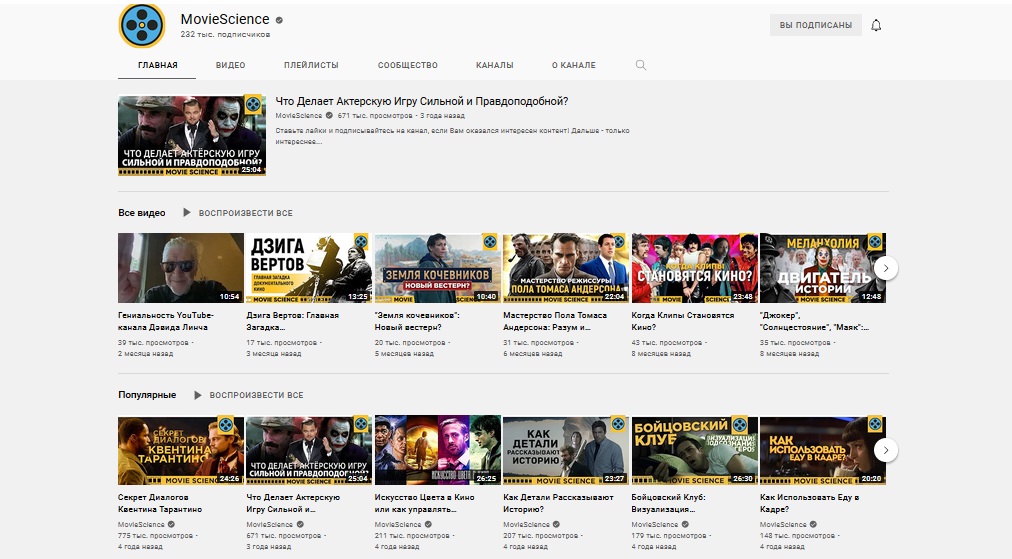Open the channel search magnifier icon
1012x559 pixels.
(x=641, y=65)
